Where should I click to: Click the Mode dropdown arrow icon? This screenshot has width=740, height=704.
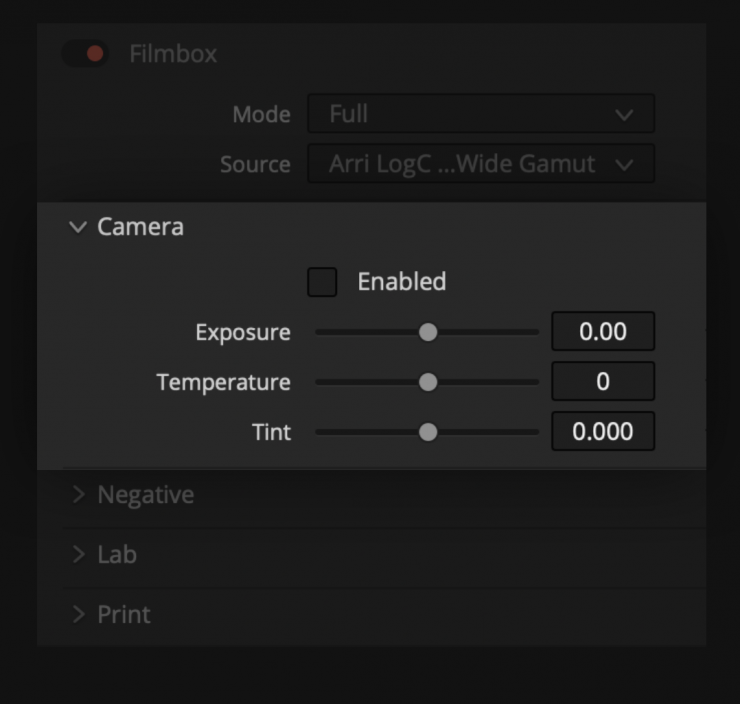pos(625,115)
